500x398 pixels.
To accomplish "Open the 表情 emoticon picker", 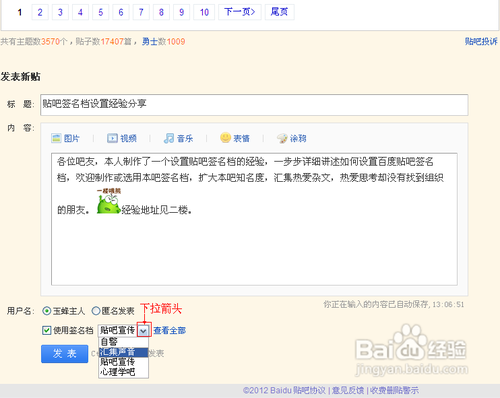I will click(235, 138).
